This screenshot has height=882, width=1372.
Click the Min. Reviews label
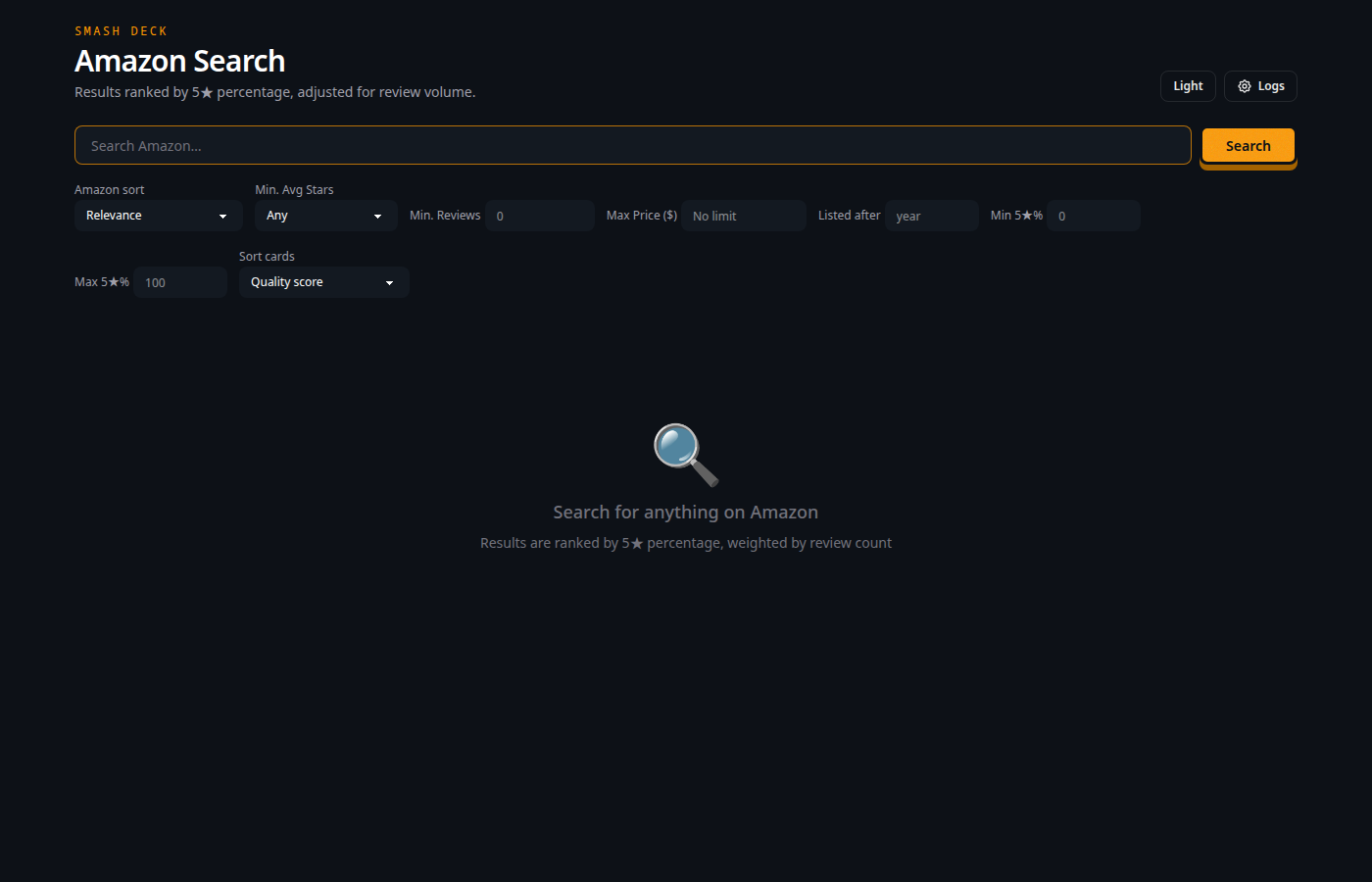pos(445,216)
